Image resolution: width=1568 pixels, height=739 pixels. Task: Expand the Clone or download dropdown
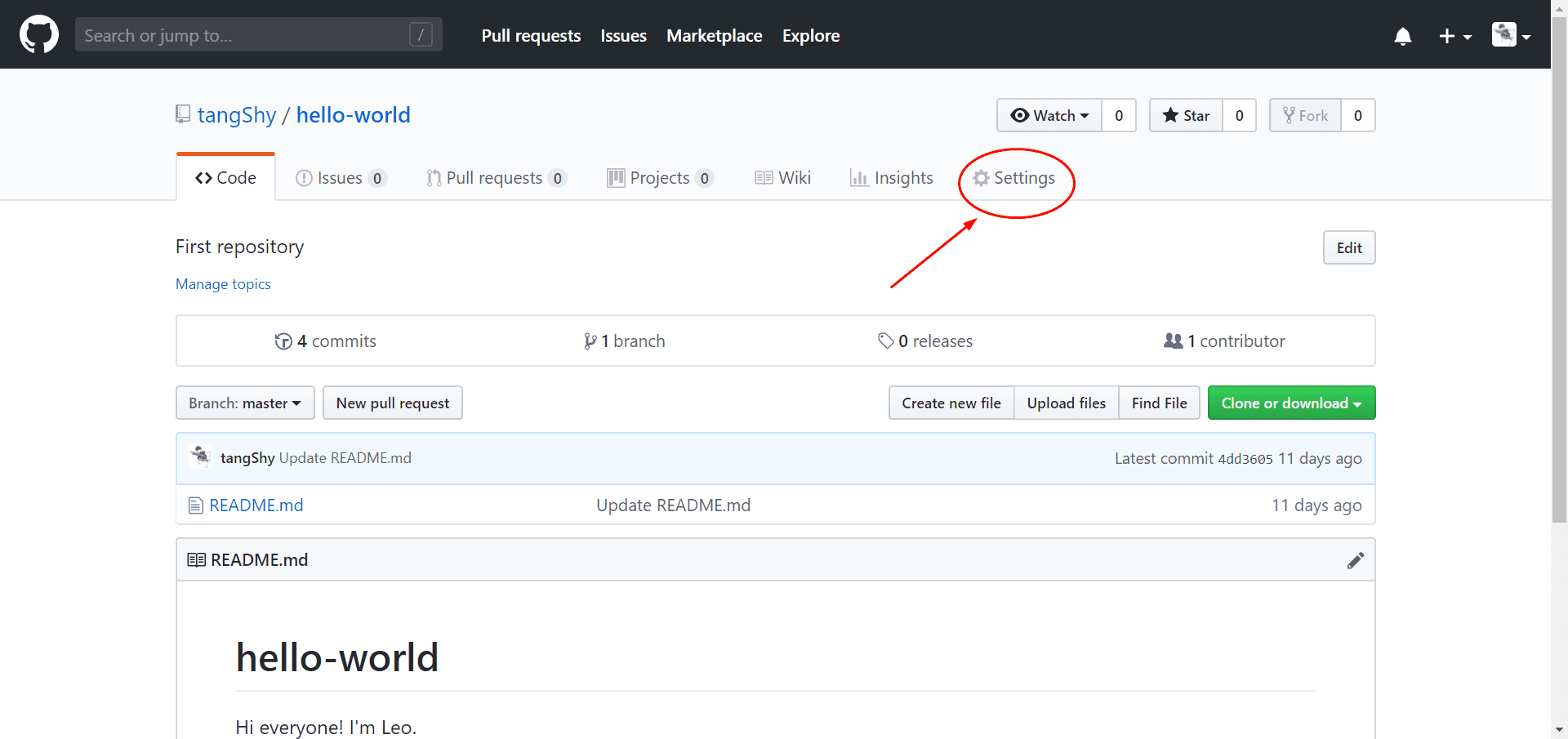pyautogui.click(x=1292, y=403)
